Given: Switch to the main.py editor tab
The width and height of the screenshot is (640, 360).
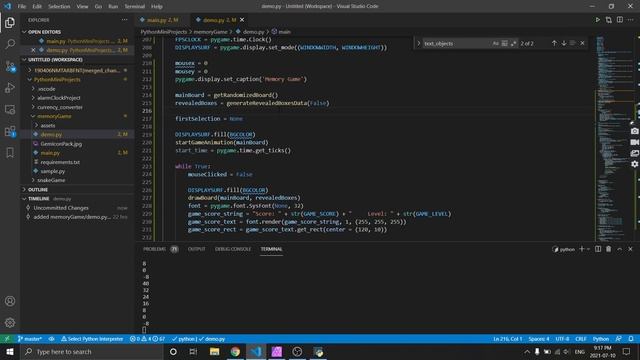Looking at the screenshot, I should coord(162,20).
